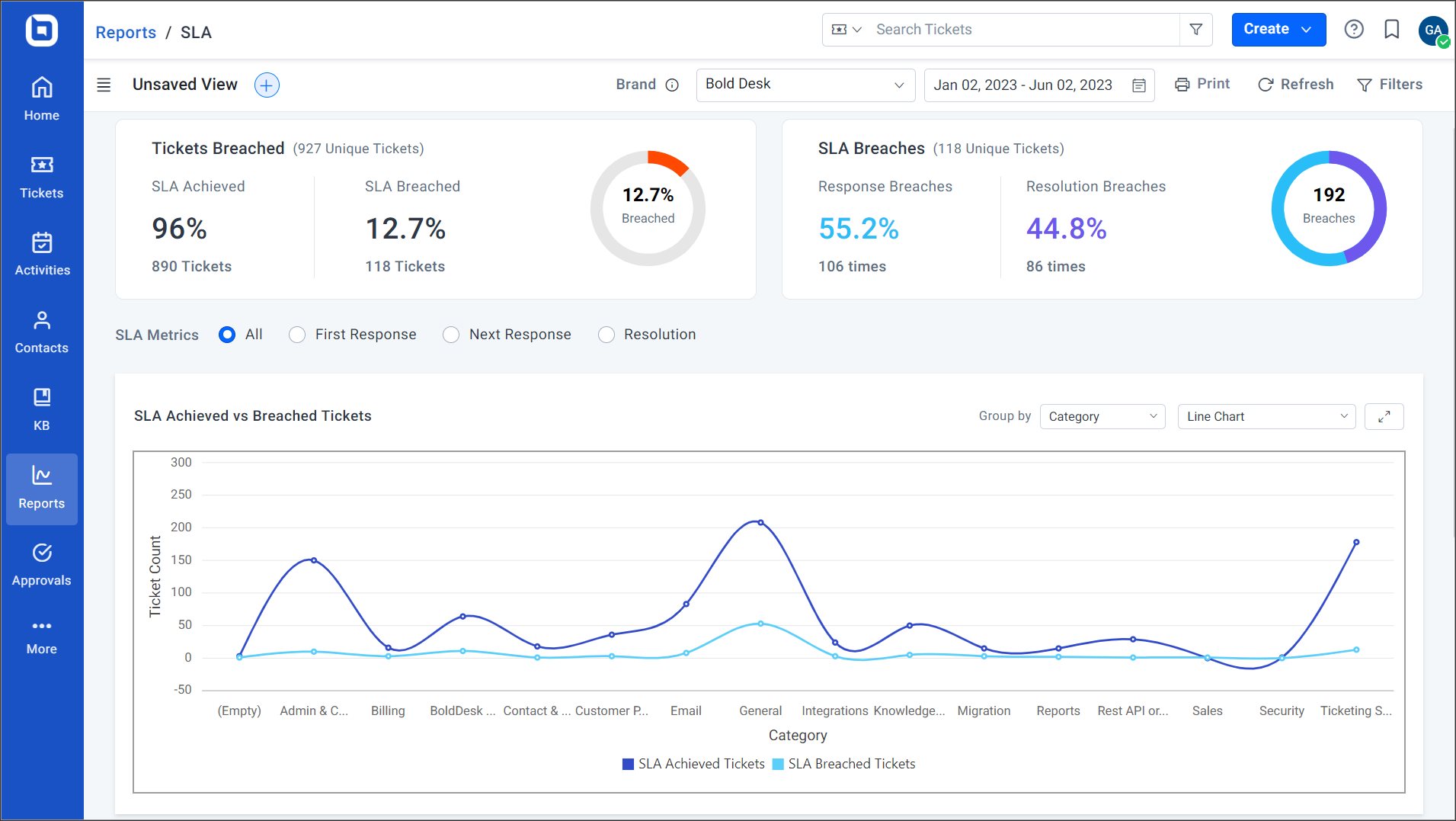Click the Email category axis label
Screen dimensions: 1456x821
tap(686, 711)
